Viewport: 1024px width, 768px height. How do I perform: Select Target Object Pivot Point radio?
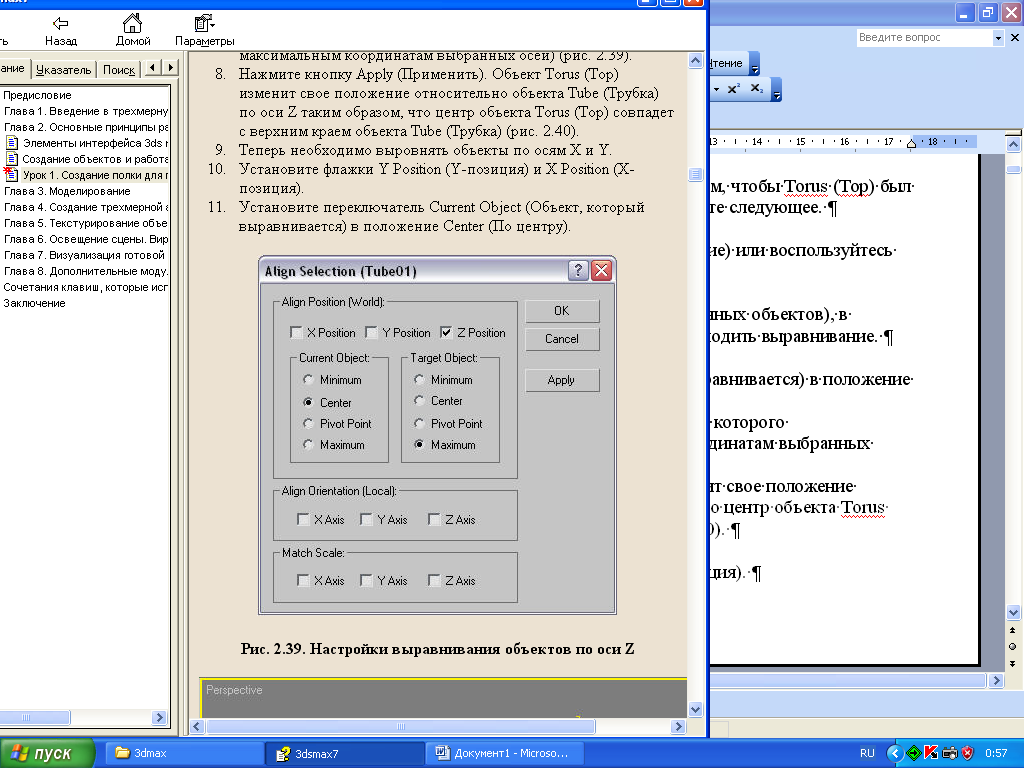pyautogui.click(x=419, y=423)
